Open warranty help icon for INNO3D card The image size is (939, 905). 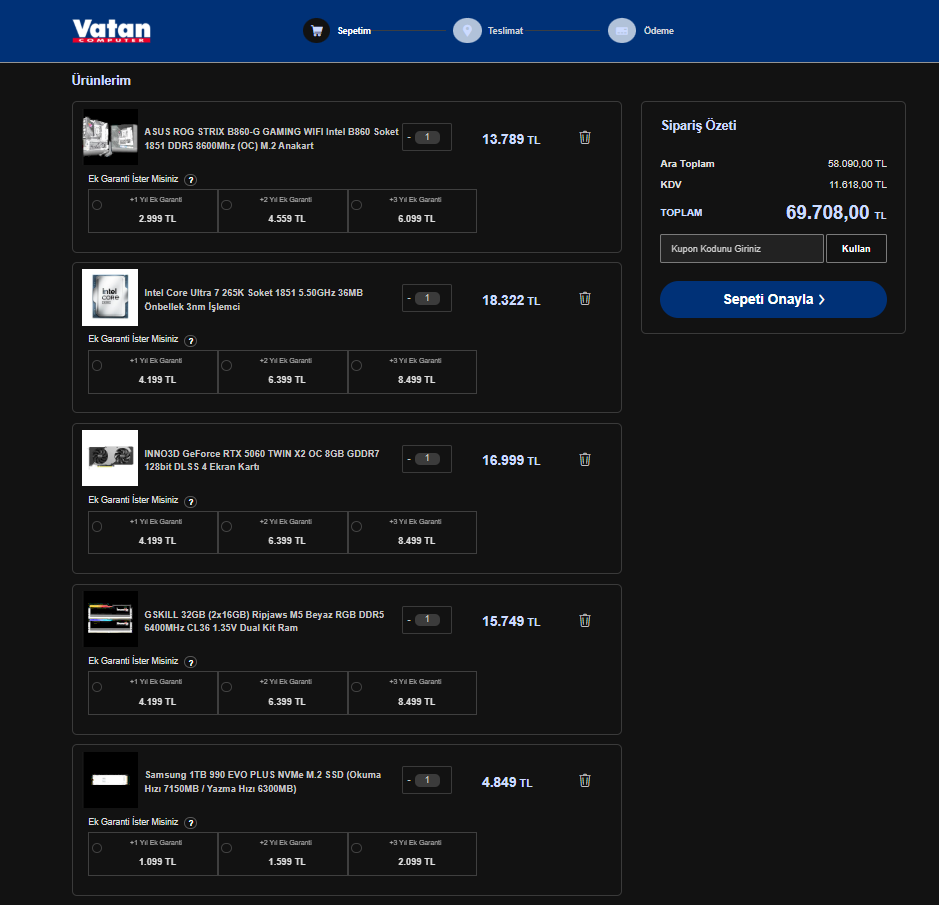[x=190, y=502]
